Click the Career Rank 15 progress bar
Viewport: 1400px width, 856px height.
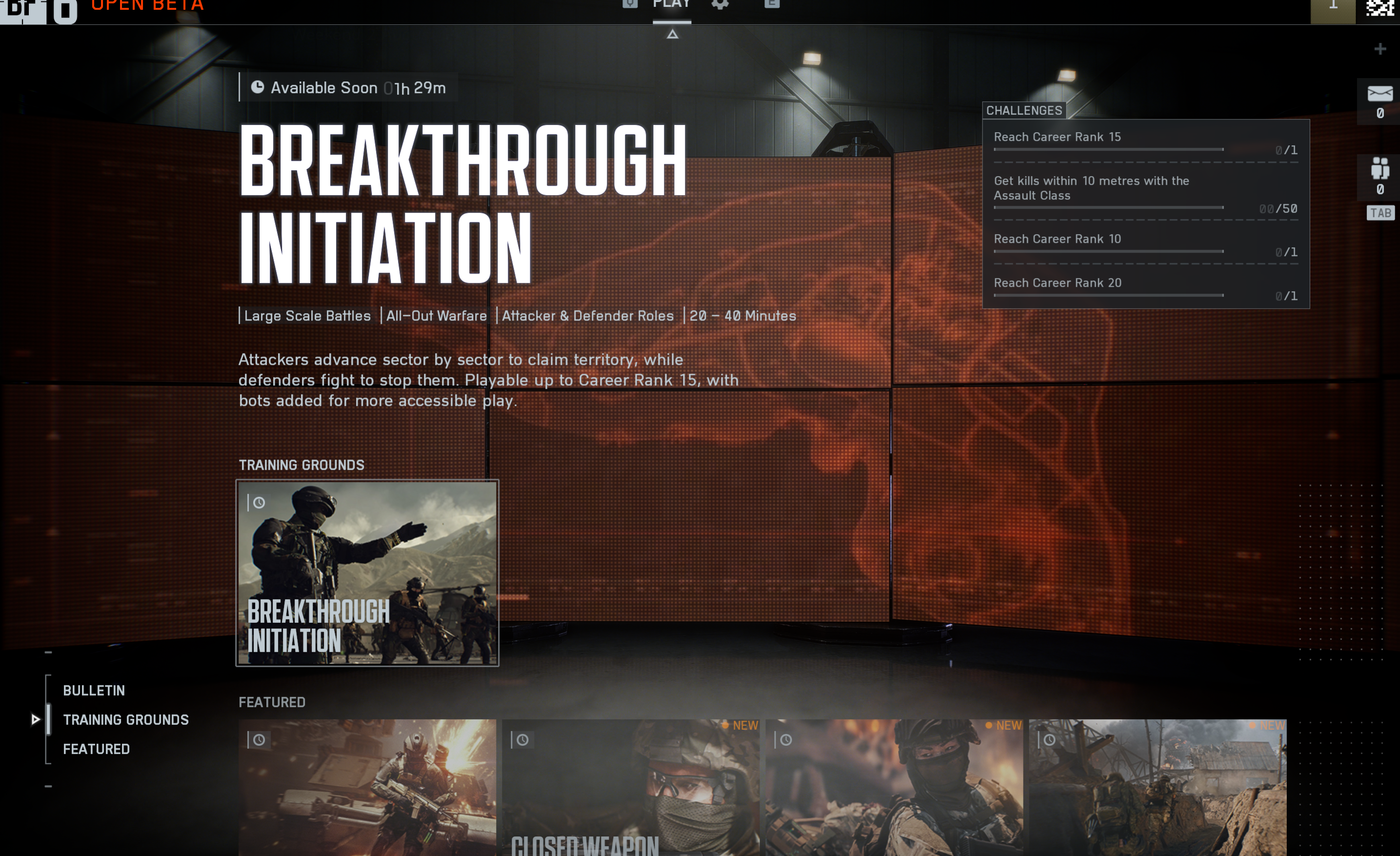1108,149
